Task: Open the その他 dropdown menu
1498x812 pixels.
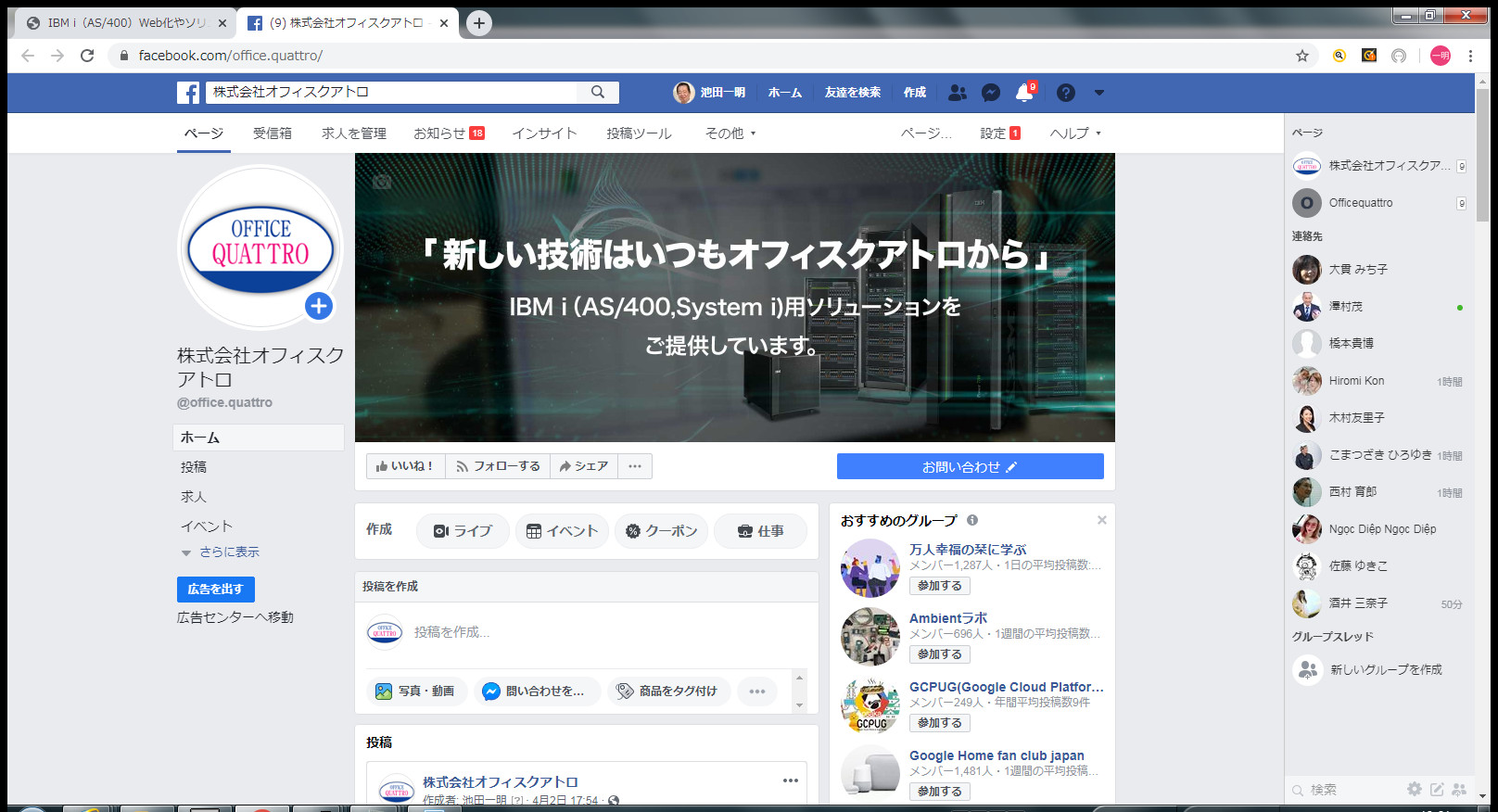Action: pos(730,133)
